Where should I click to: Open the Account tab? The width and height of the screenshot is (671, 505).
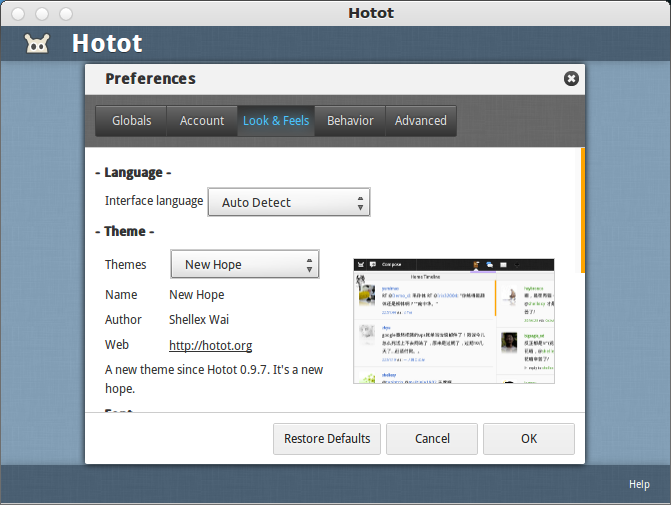pyautogui.click(x=202, y=121)
